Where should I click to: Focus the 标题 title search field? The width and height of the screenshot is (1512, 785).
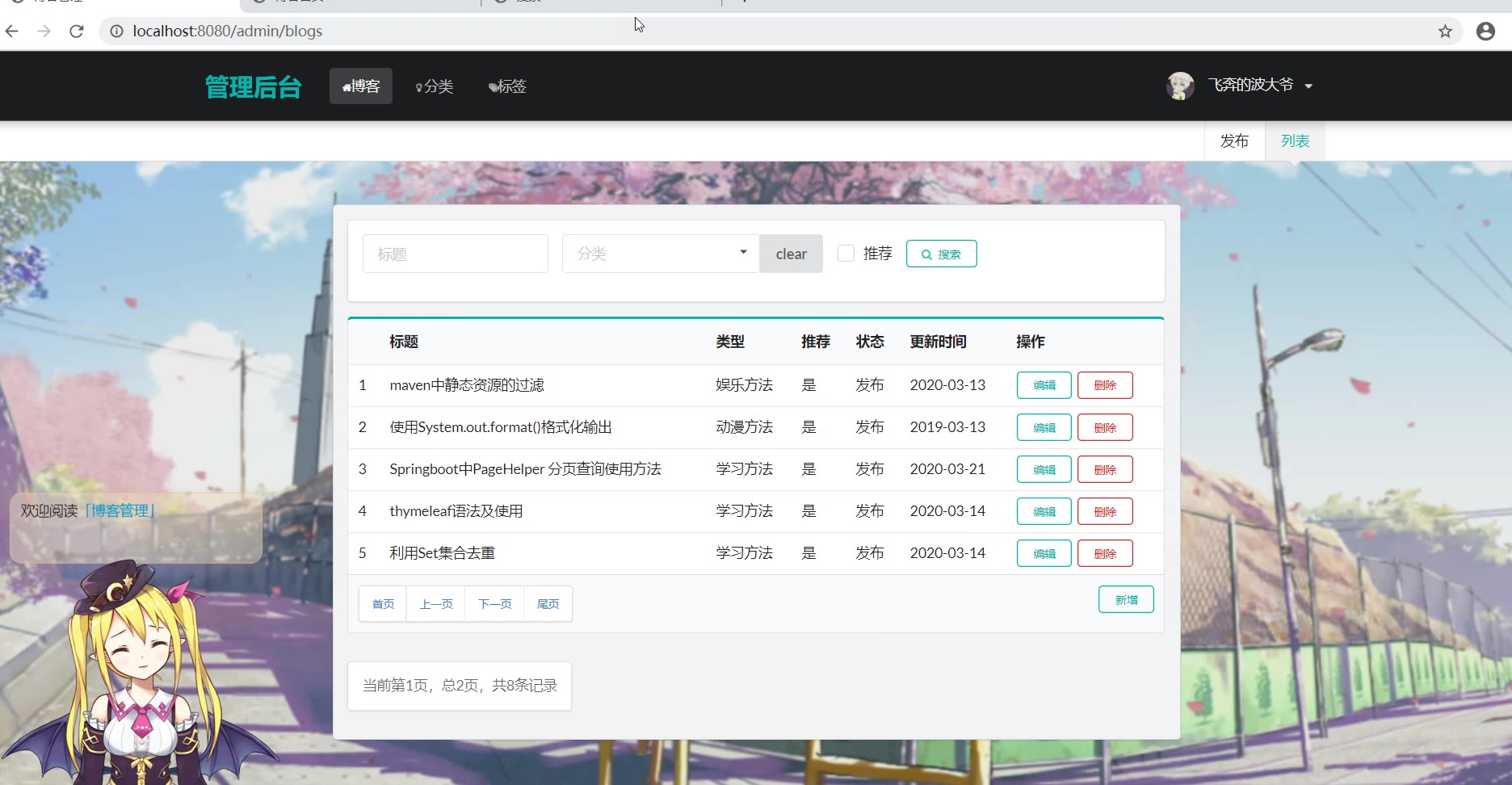[456, 254]
